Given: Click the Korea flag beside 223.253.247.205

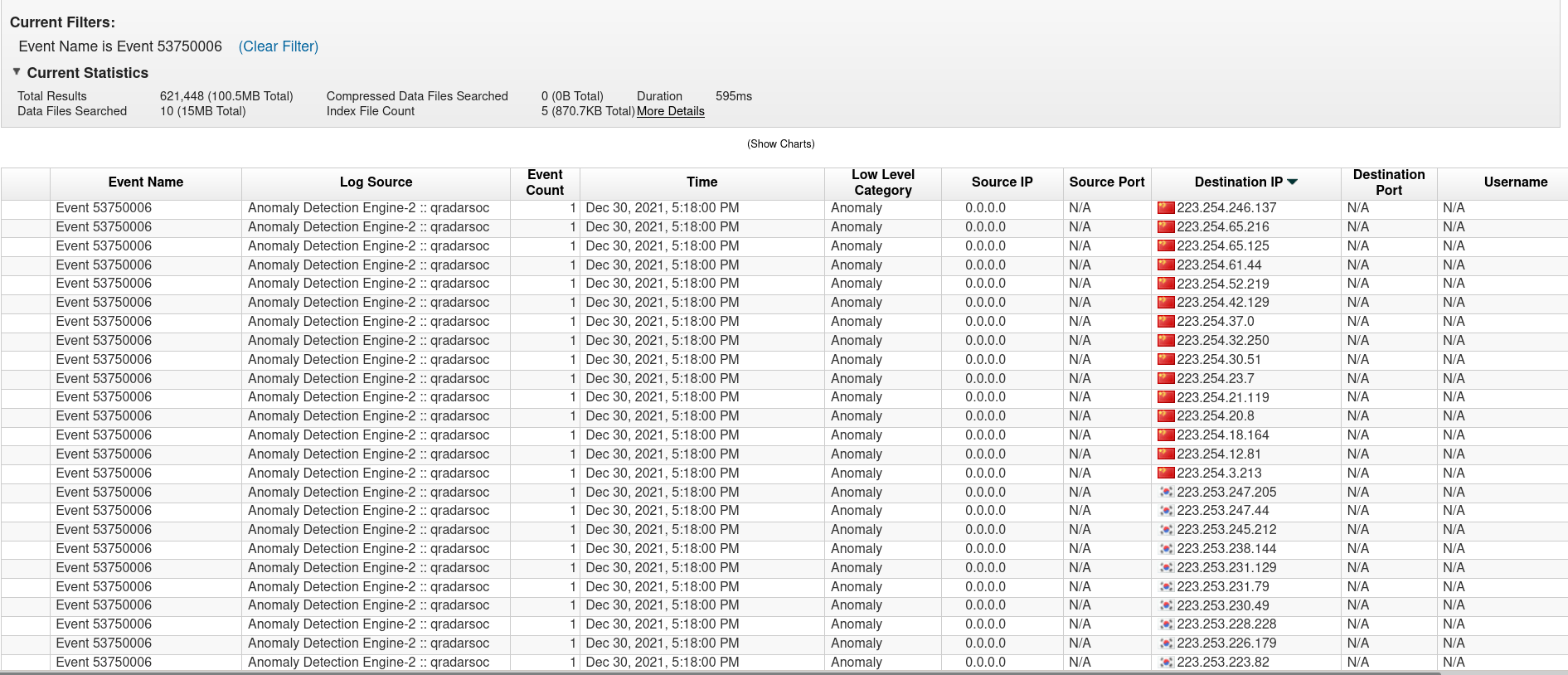Looking at the screenshot, I should tap(1166, 493).
